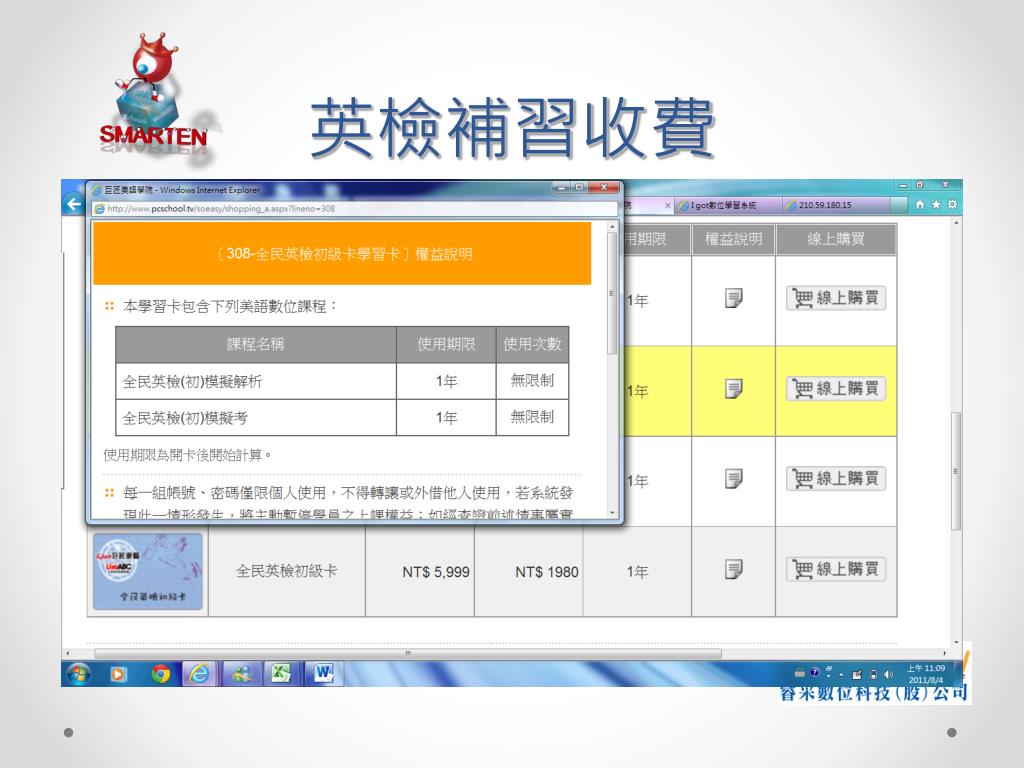Click the blue help icon in system tray
Viewport: 1024px width, 768px height.
[814, 672]
